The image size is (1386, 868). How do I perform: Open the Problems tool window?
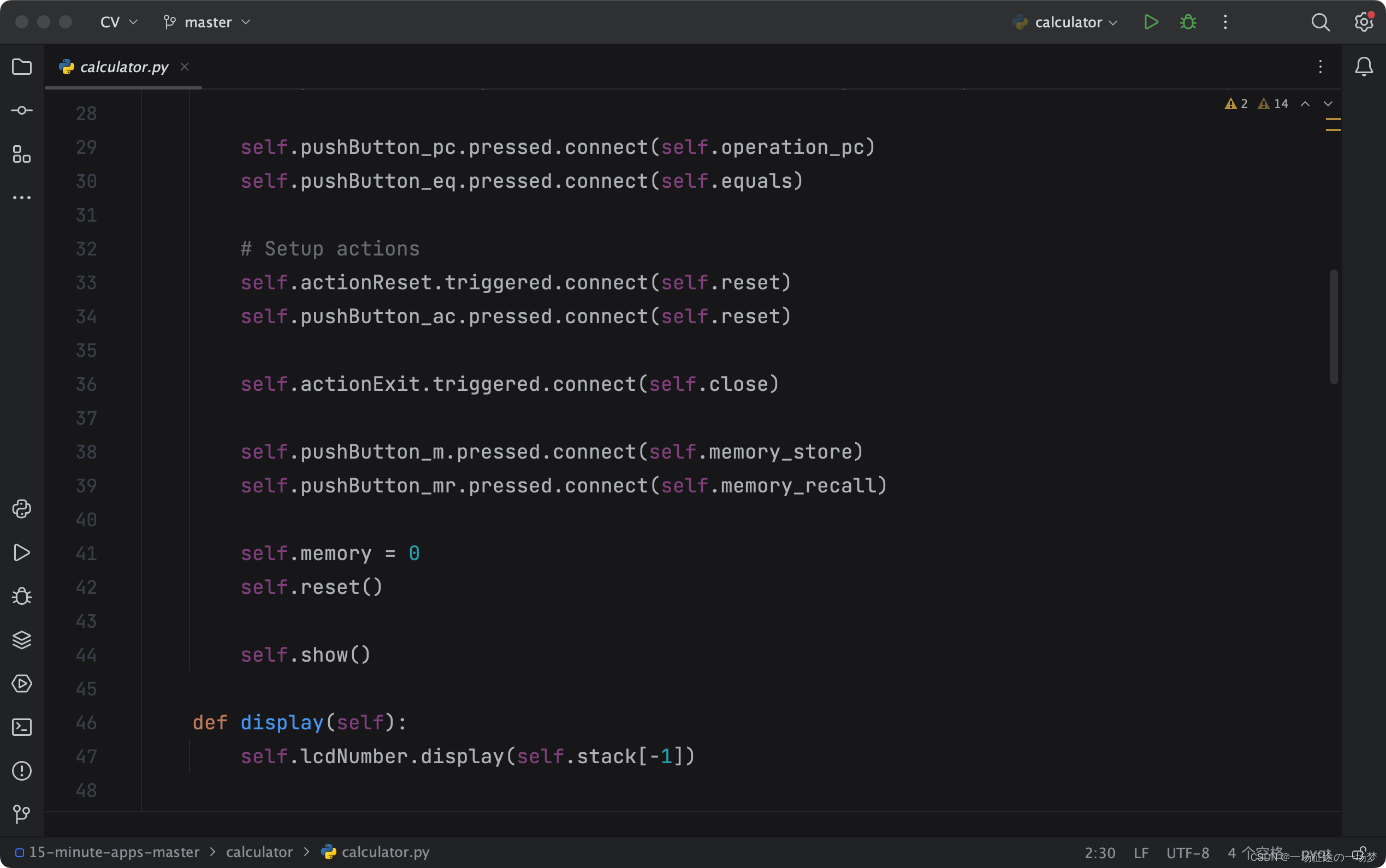tap(22, 770)
